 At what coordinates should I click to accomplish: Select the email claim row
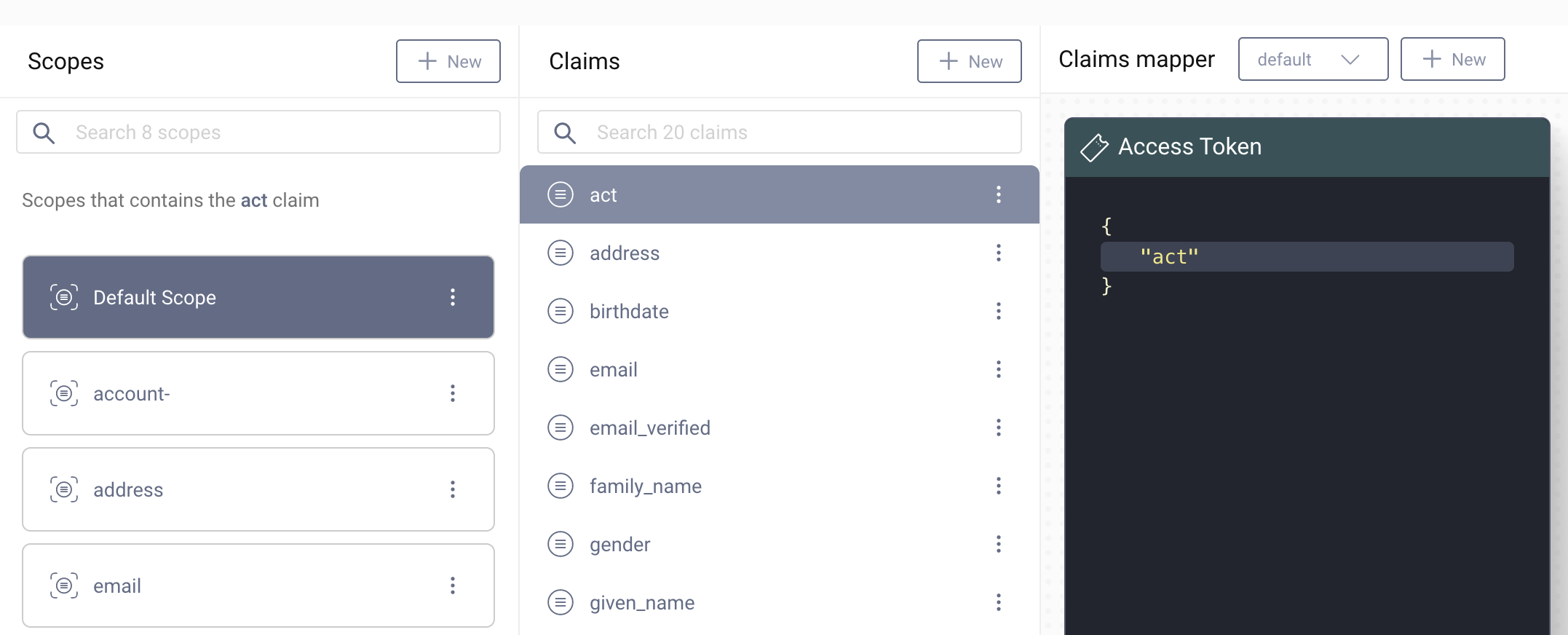tap(780, 369)
